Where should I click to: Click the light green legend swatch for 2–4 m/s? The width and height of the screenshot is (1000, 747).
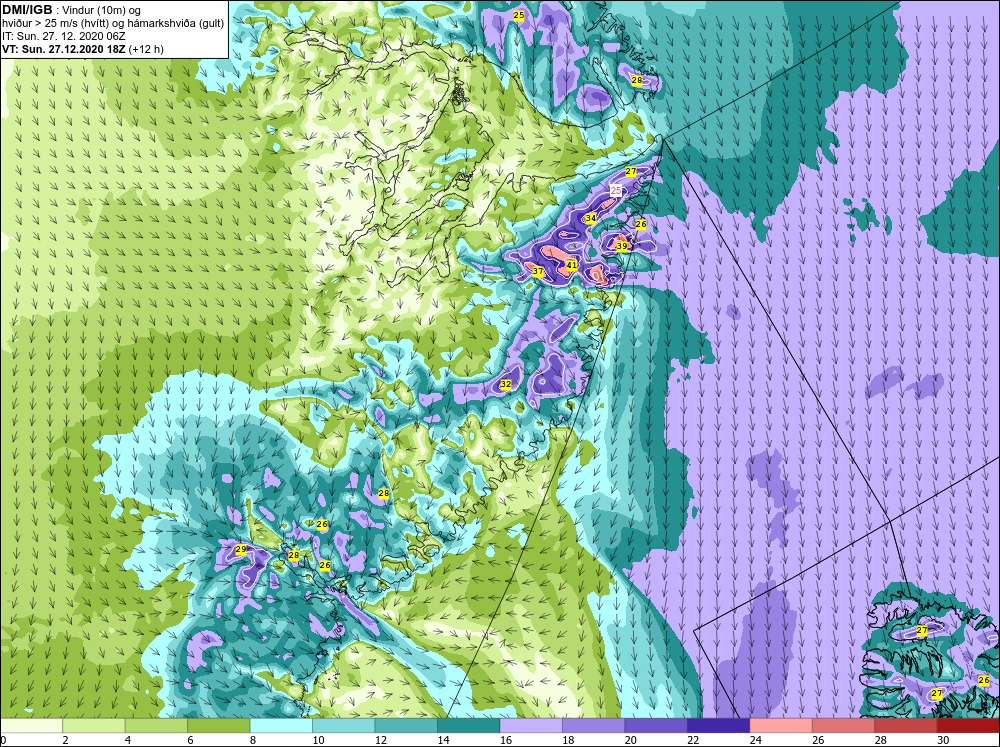[94, 725]
